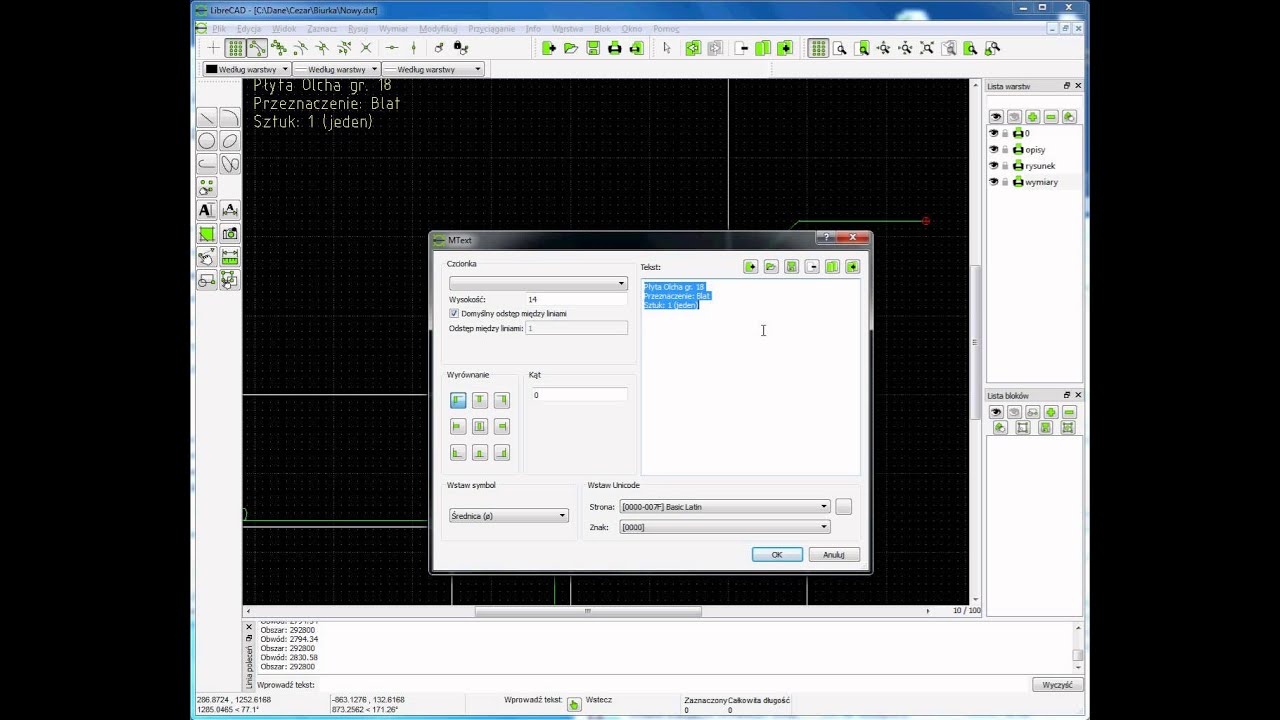Image resolution: width=1280 pixels, height=720 pixels.
Task: Toggle lock on opisy layer
Action: point(1006,150)
